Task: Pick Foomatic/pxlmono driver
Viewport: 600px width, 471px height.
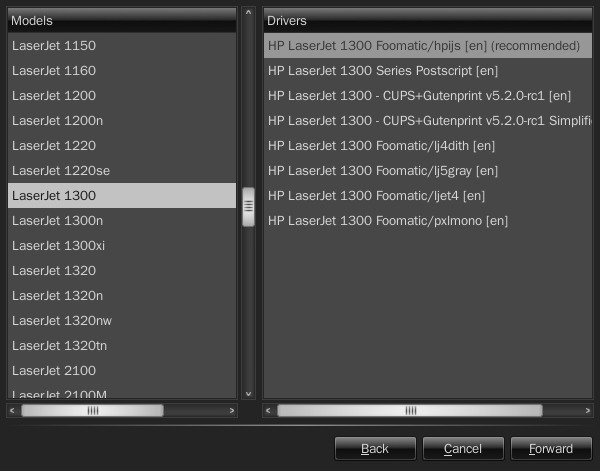Action: [428, 220]
